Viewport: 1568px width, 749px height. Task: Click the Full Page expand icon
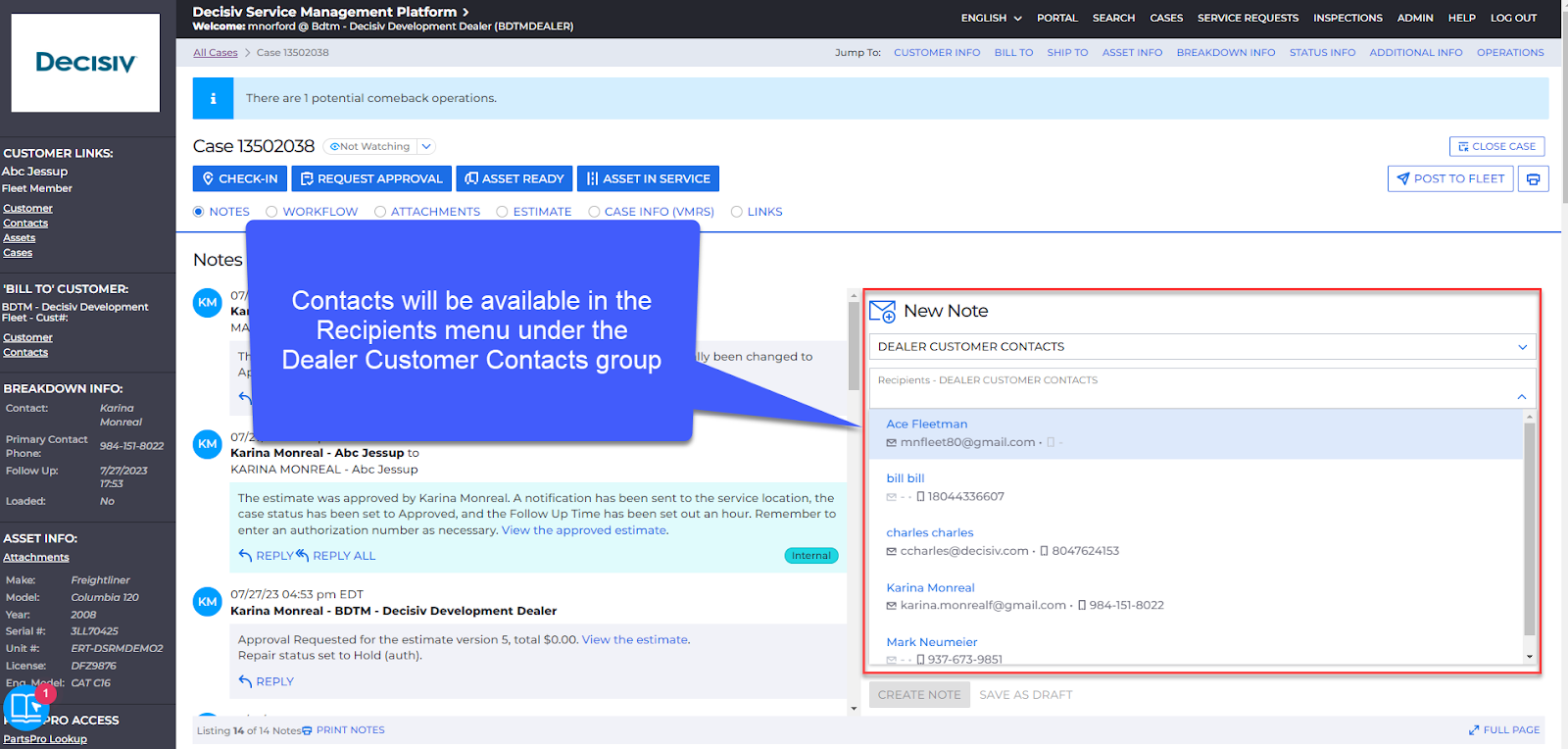pos(1474,730)
